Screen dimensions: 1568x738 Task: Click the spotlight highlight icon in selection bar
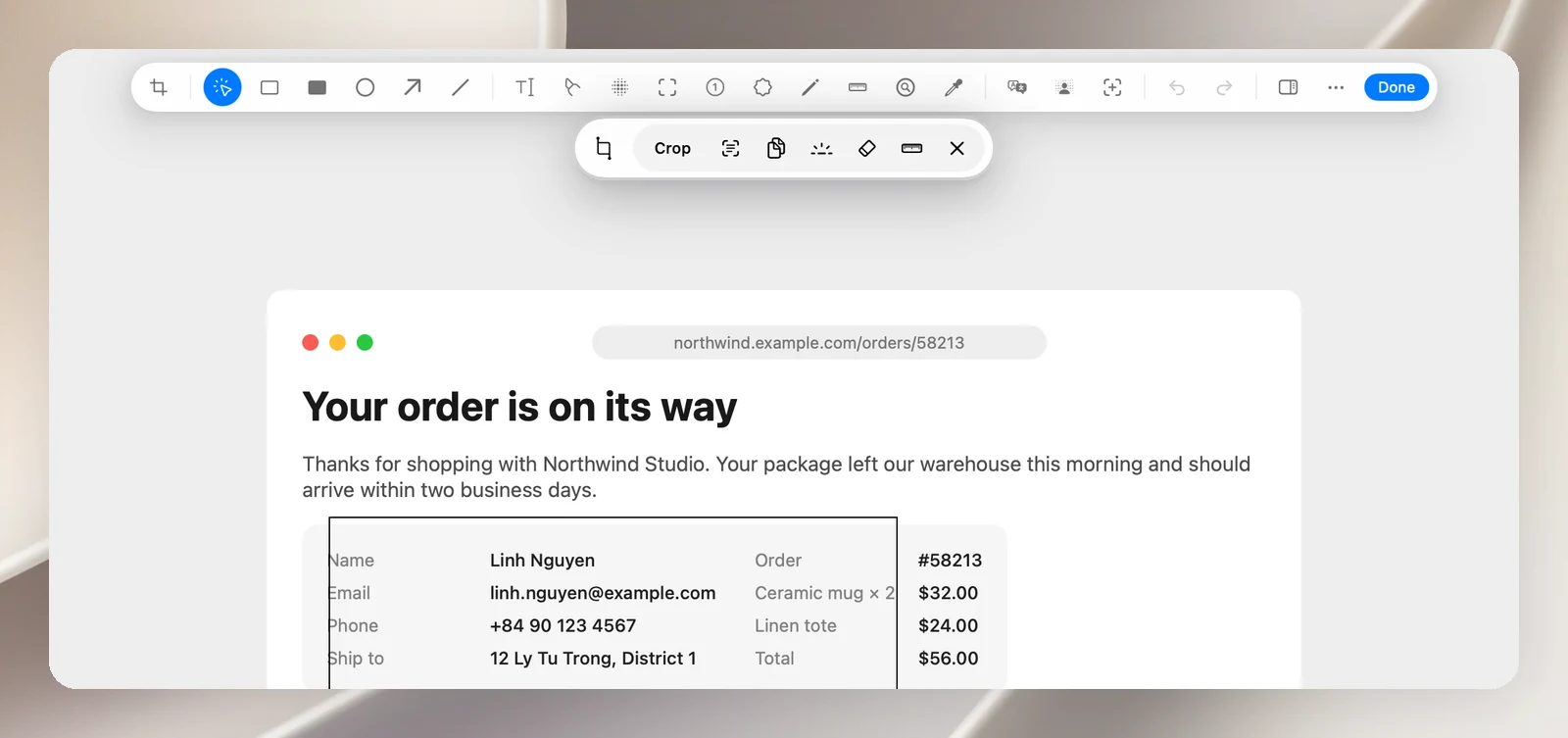pos(821,148)
